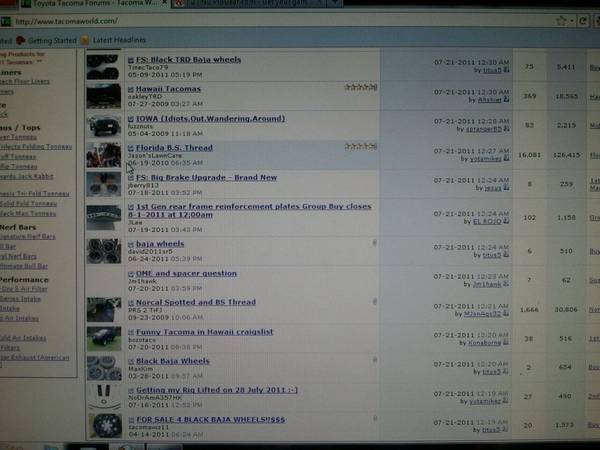The width and height of the screenshot is (600, 450).
Task: Click go-to-last-post icon in FS: Black TRD Baja row
Action: [x=506, y=70]
